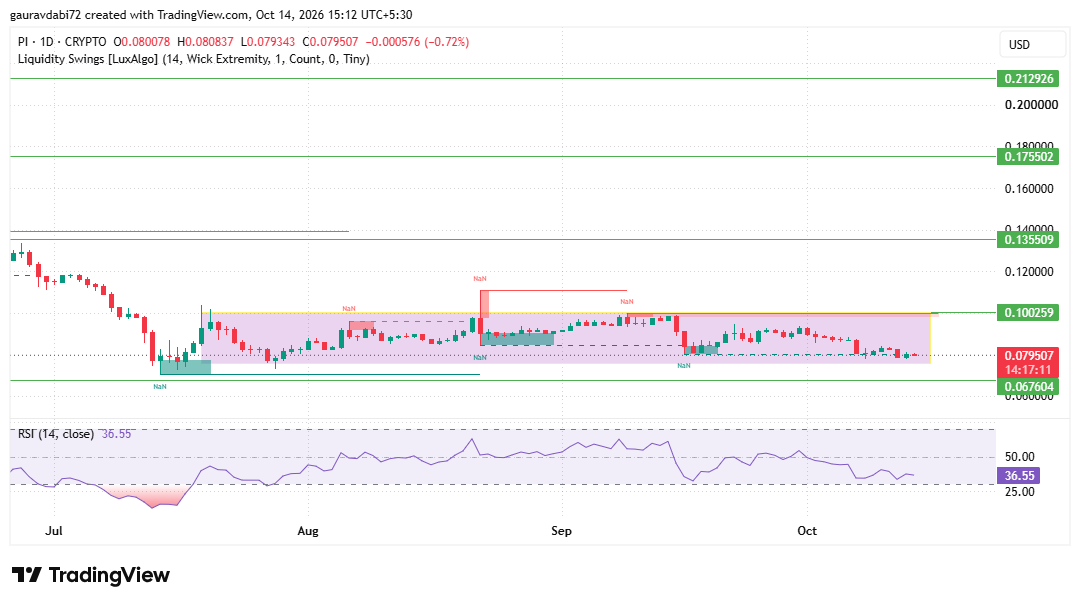Image resolution: width=1080 pixels, height=605 pixels.
Task: Click the Oct date label on time axis
Action: (x=807, y=531)
